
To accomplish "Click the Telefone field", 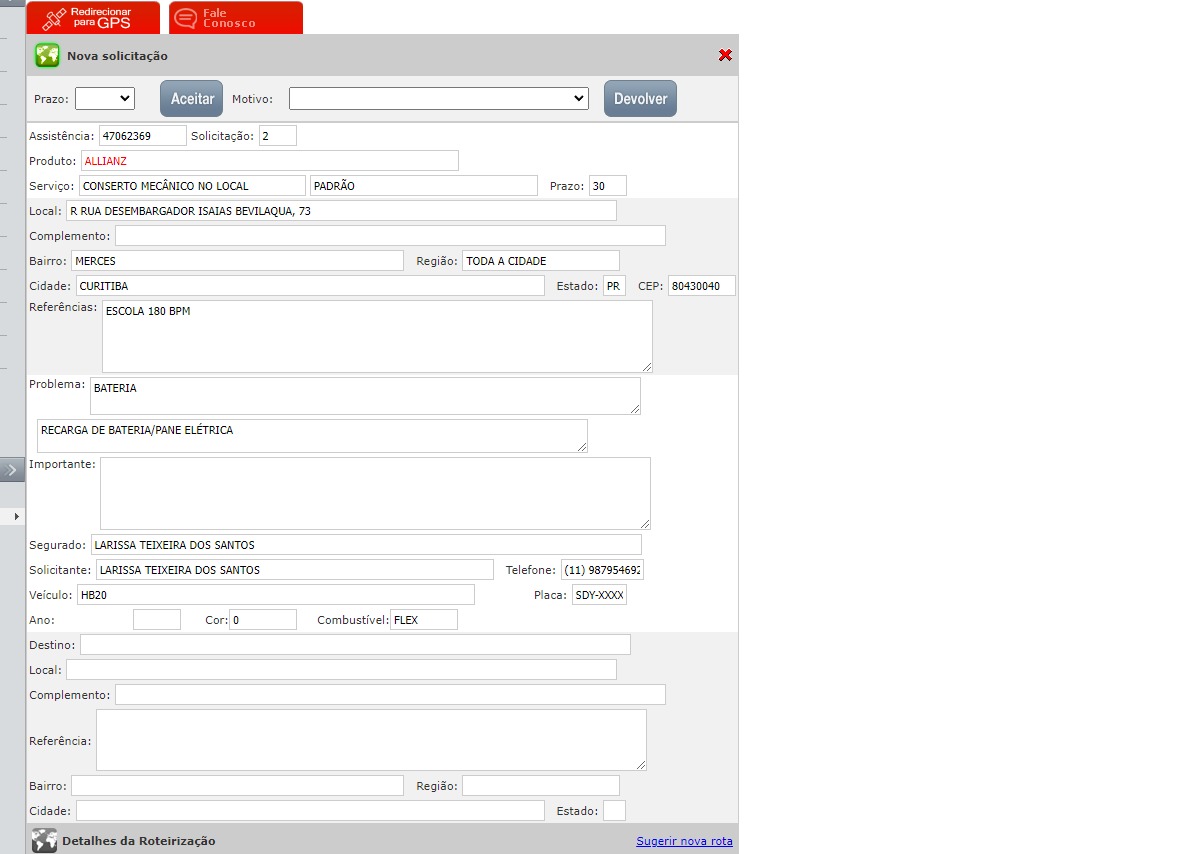I will click(x=602, y=569).
